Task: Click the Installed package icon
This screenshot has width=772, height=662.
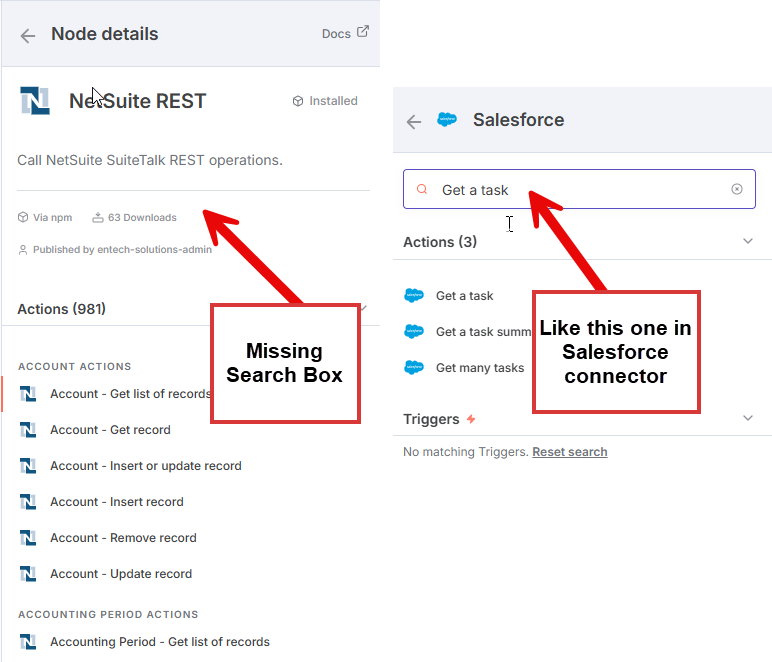Action: click(298, 101)
